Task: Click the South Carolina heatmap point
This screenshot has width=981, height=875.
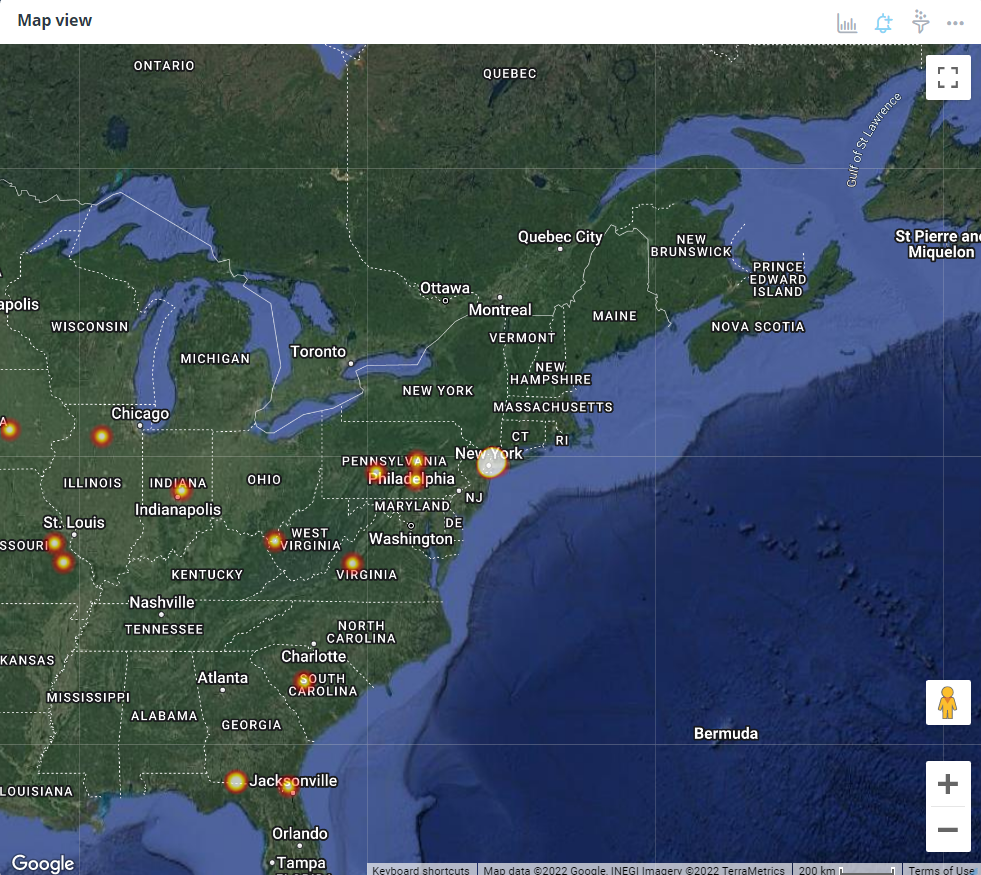Action: pos(304,683)
